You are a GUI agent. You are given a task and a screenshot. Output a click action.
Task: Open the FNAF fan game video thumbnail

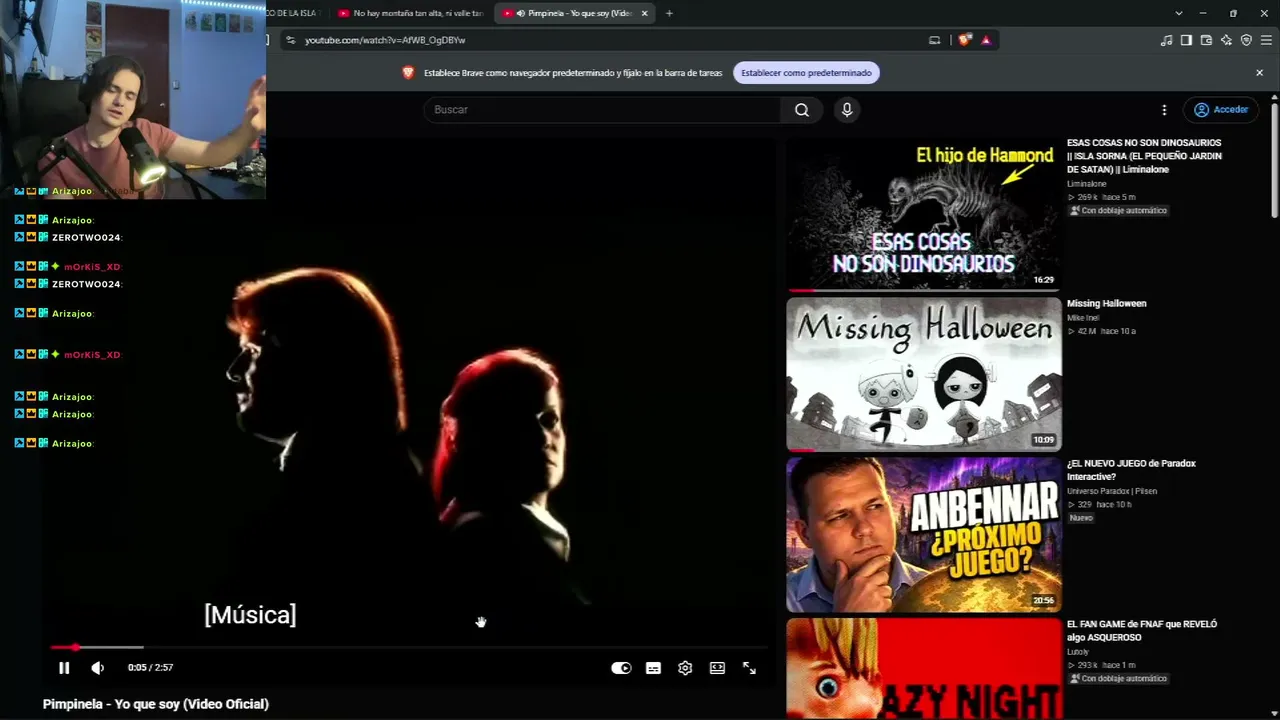(x=923, y=668)
